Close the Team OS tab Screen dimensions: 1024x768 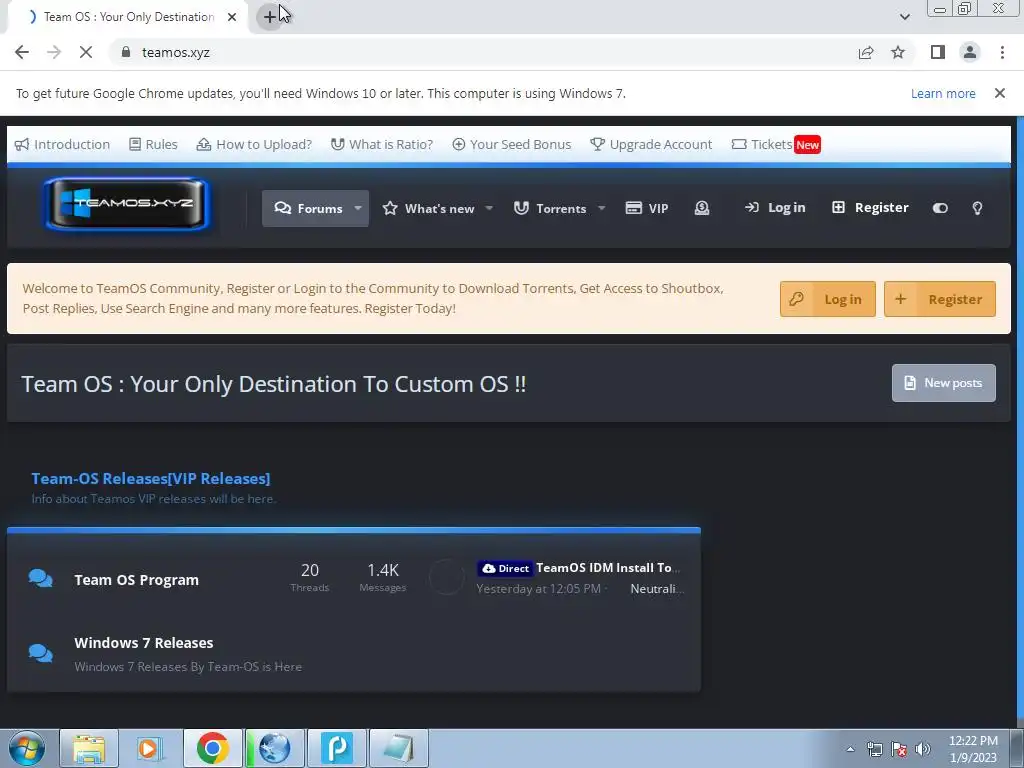click(232, 17)
